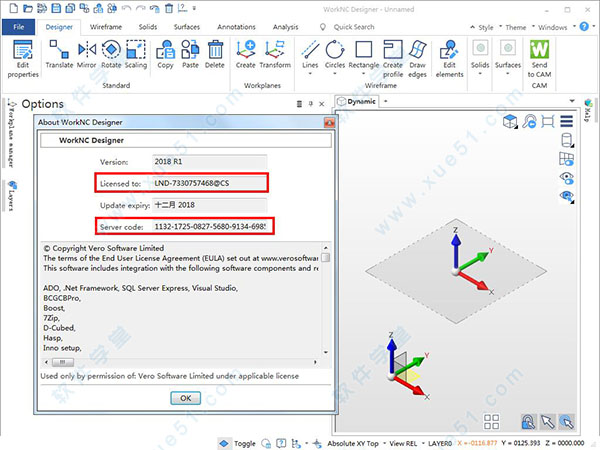Screen dimensions: 600x450
Task: Open the Layers side panel
Action: pos(12,196)
